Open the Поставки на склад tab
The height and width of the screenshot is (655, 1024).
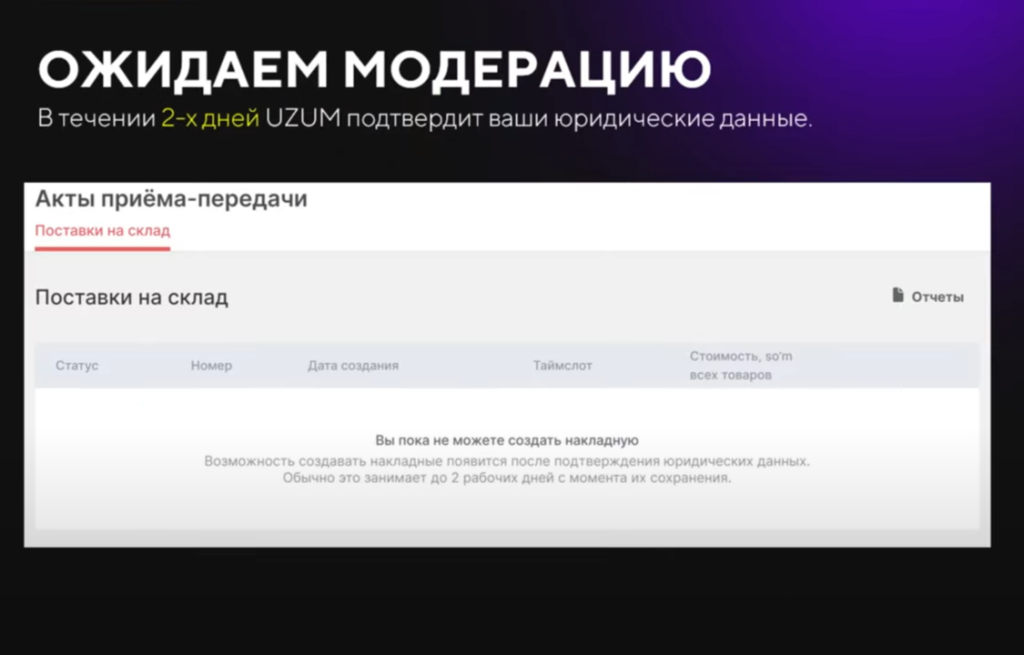pos(103,231)
